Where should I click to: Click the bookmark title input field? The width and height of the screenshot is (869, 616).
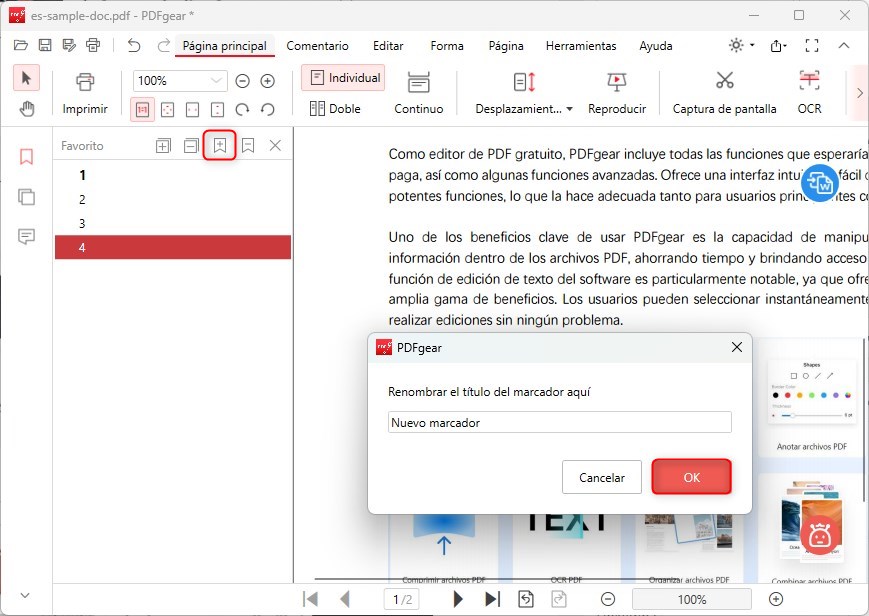point(560,422)
